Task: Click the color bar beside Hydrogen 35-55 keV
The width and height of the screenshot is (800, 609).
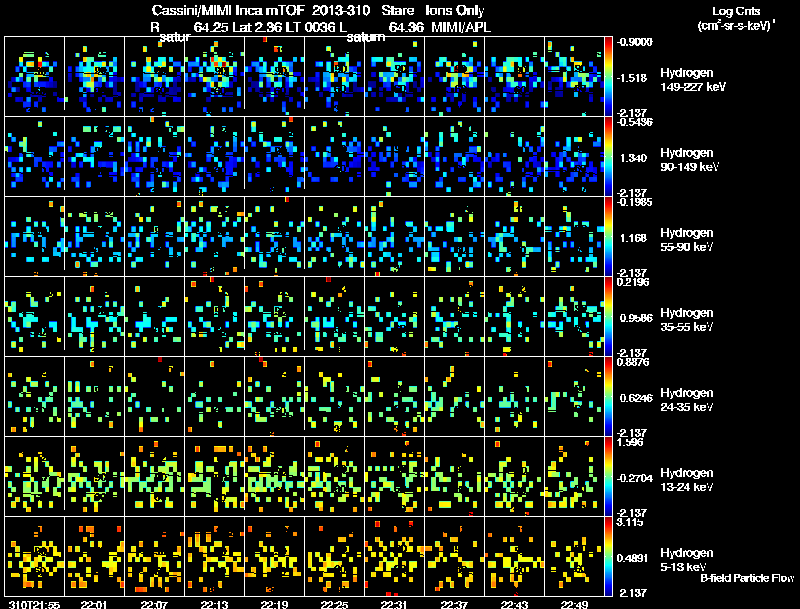Action: pos(608,316)
